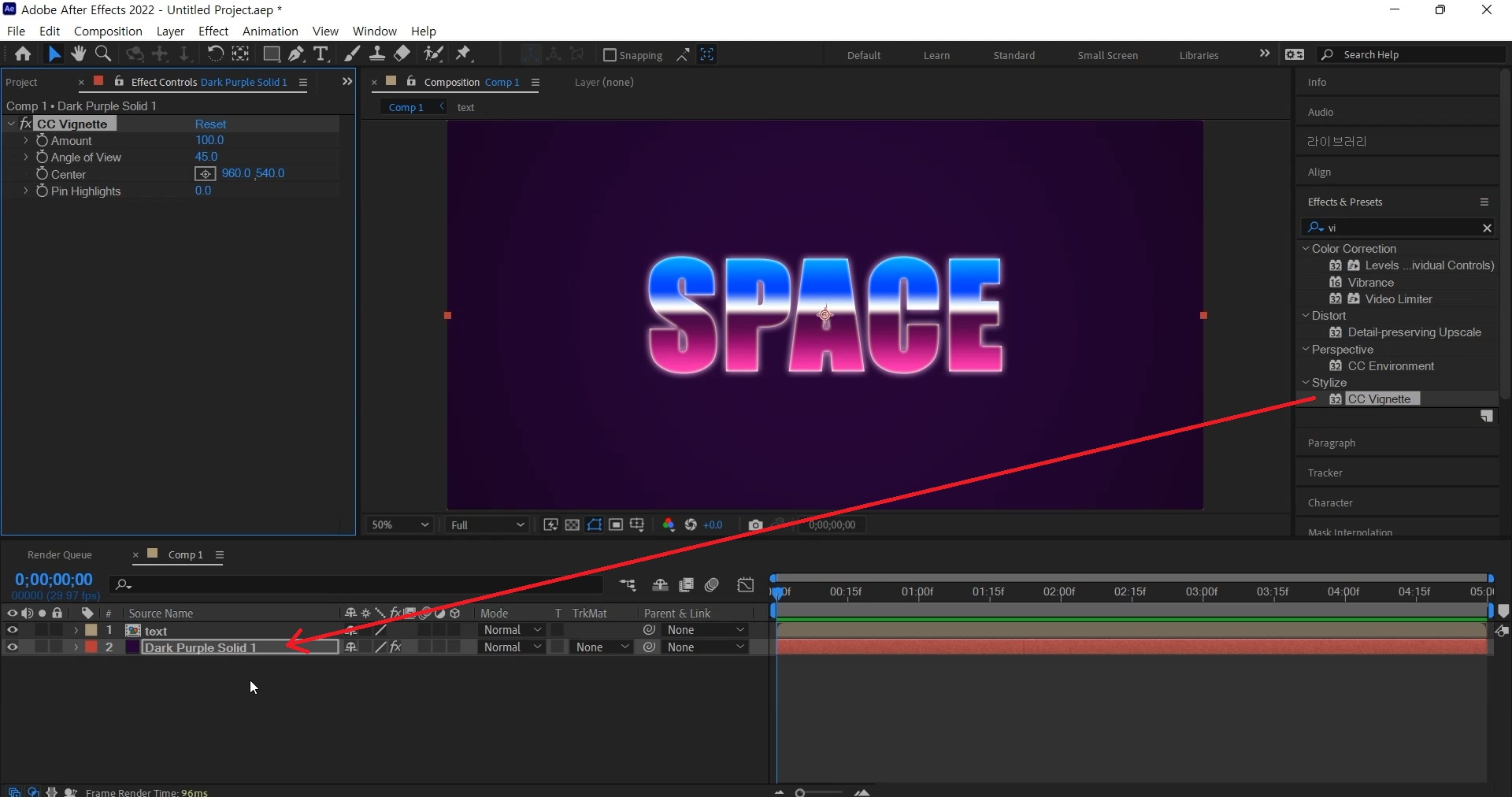
Task: Select the Rectangle shape tool
Action: [271, 54]
